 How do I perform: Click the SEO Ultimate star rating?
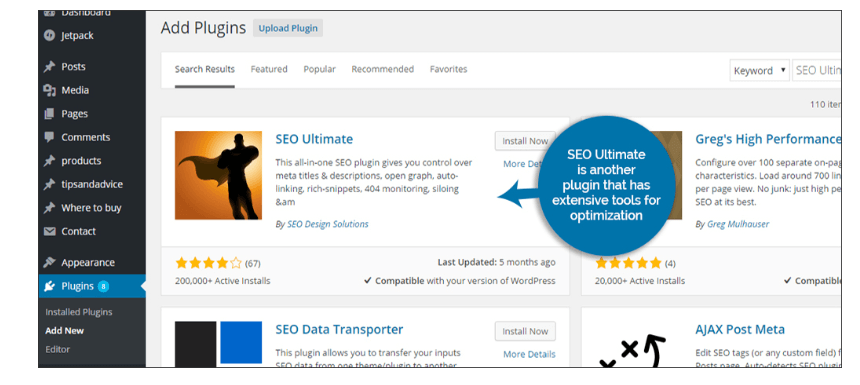tap(208, 263)
